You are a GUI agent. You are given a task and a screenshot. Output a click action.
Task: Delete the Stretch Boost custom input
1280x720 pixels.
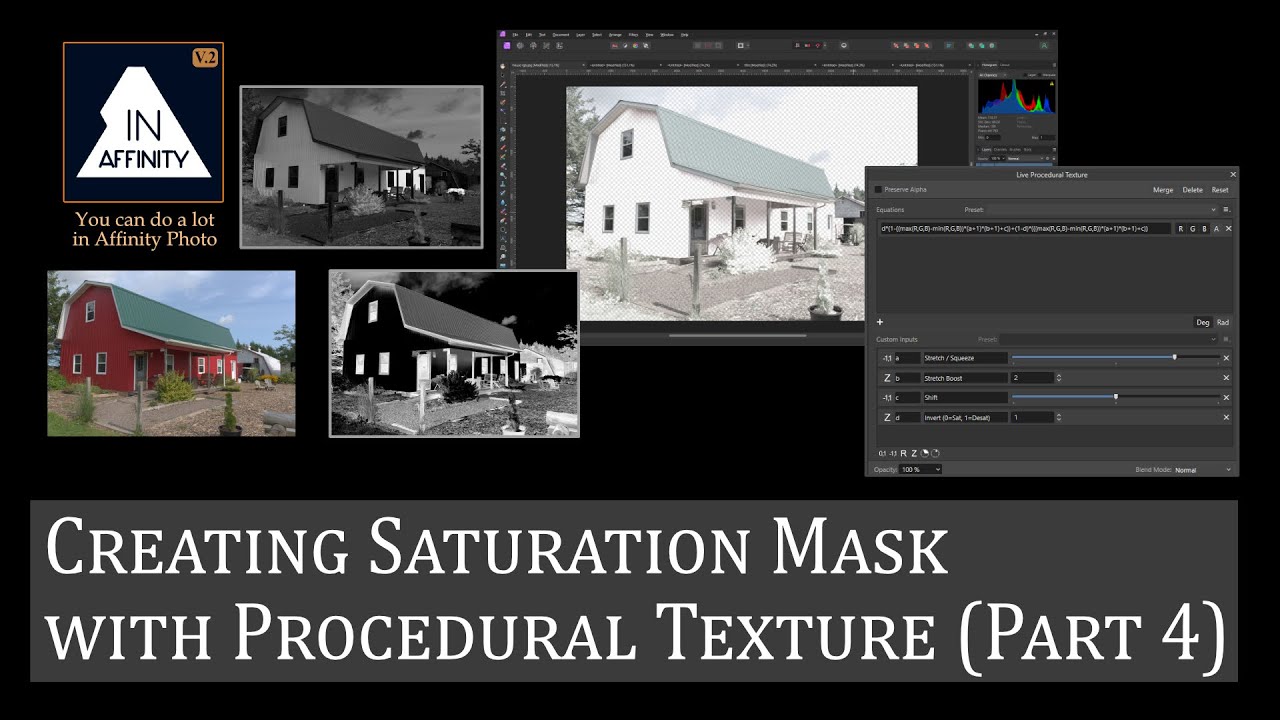(x=1227, y=378)
